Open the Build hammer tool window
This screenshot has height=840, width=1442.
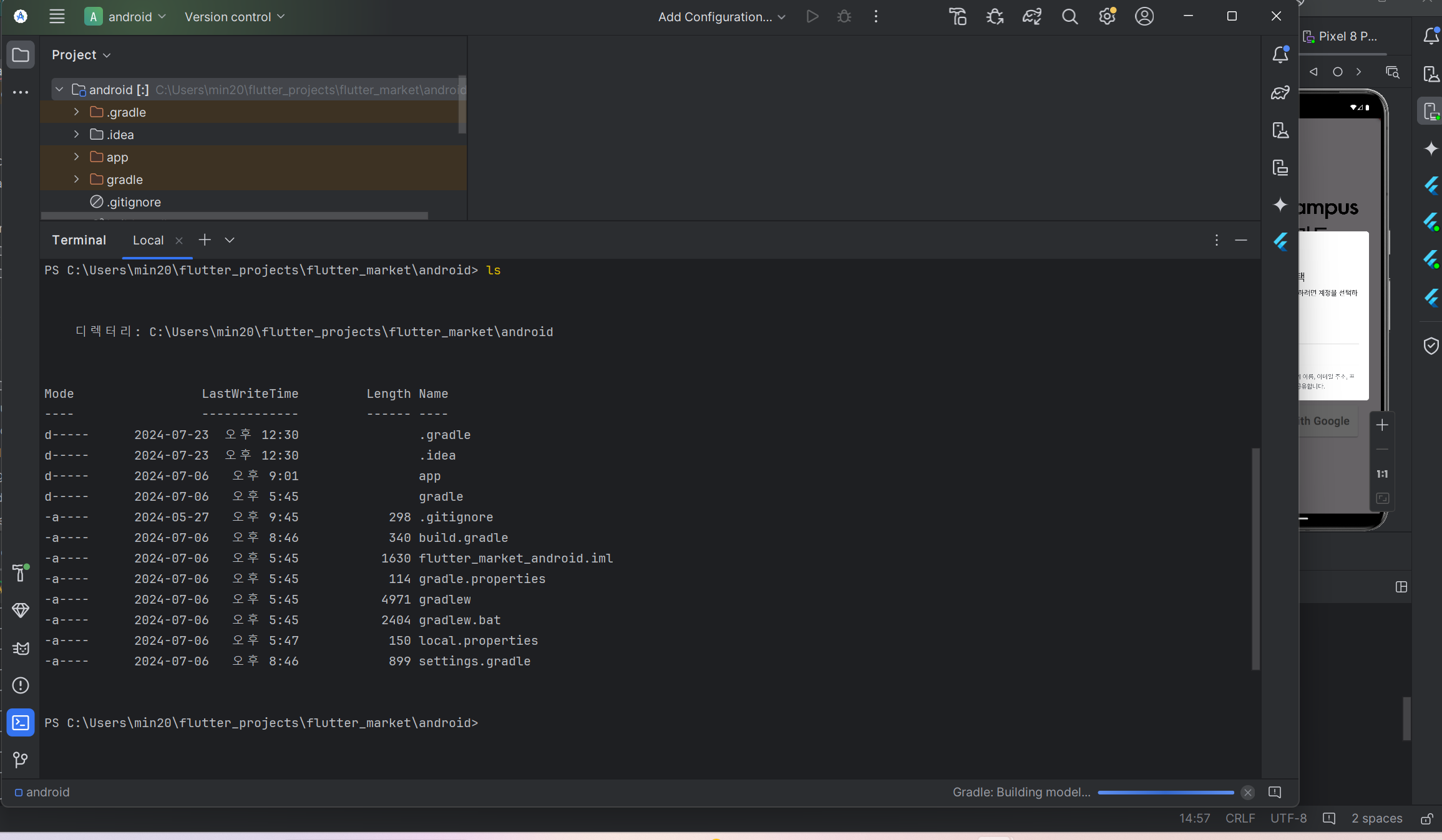[21, 572]
